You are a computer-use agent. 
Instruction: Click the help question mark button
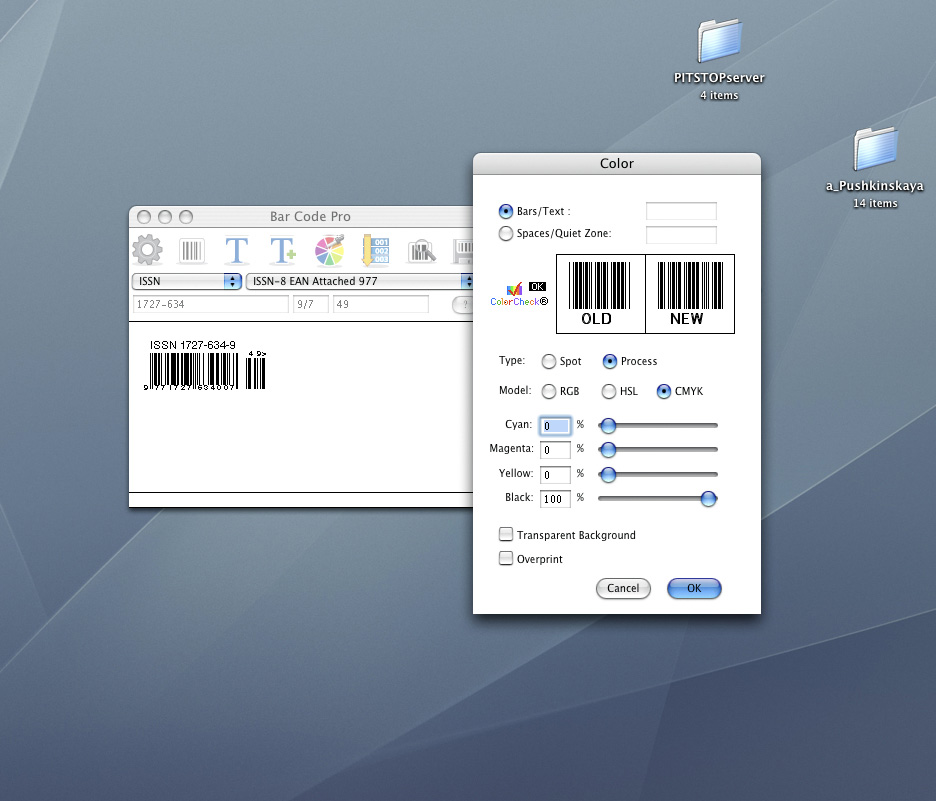tap(464, 304)
